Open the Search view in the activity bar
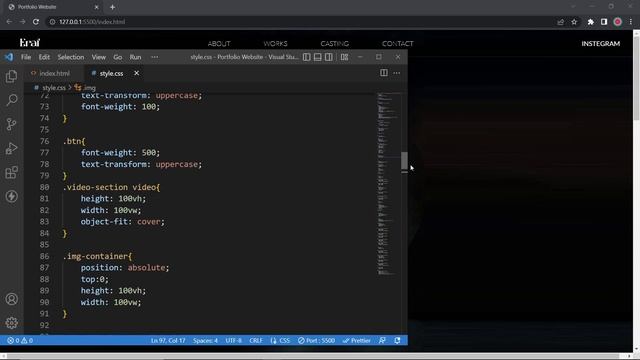 coord(11,100)
